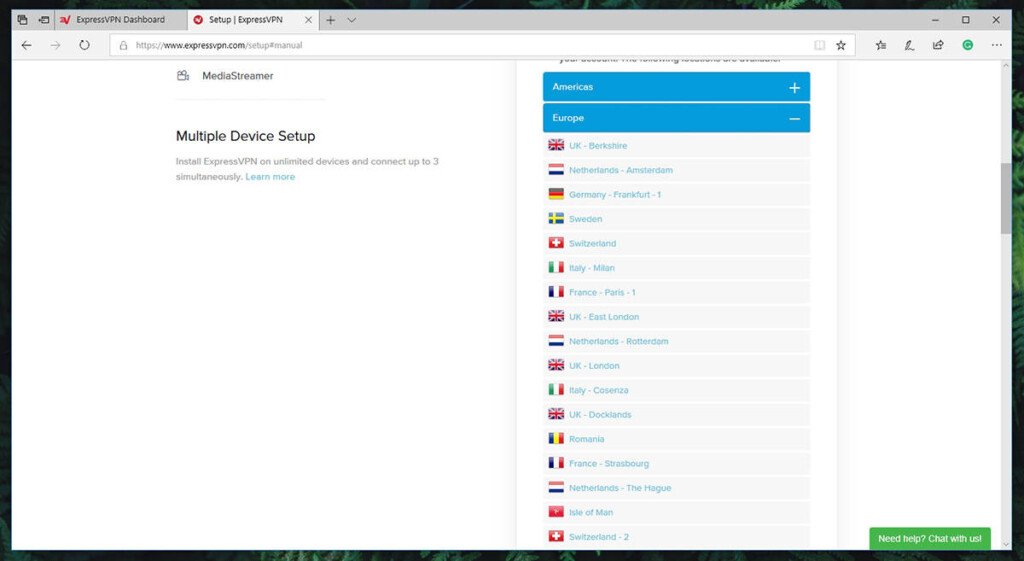Open tabs you've set aside icon

point(22,20)
